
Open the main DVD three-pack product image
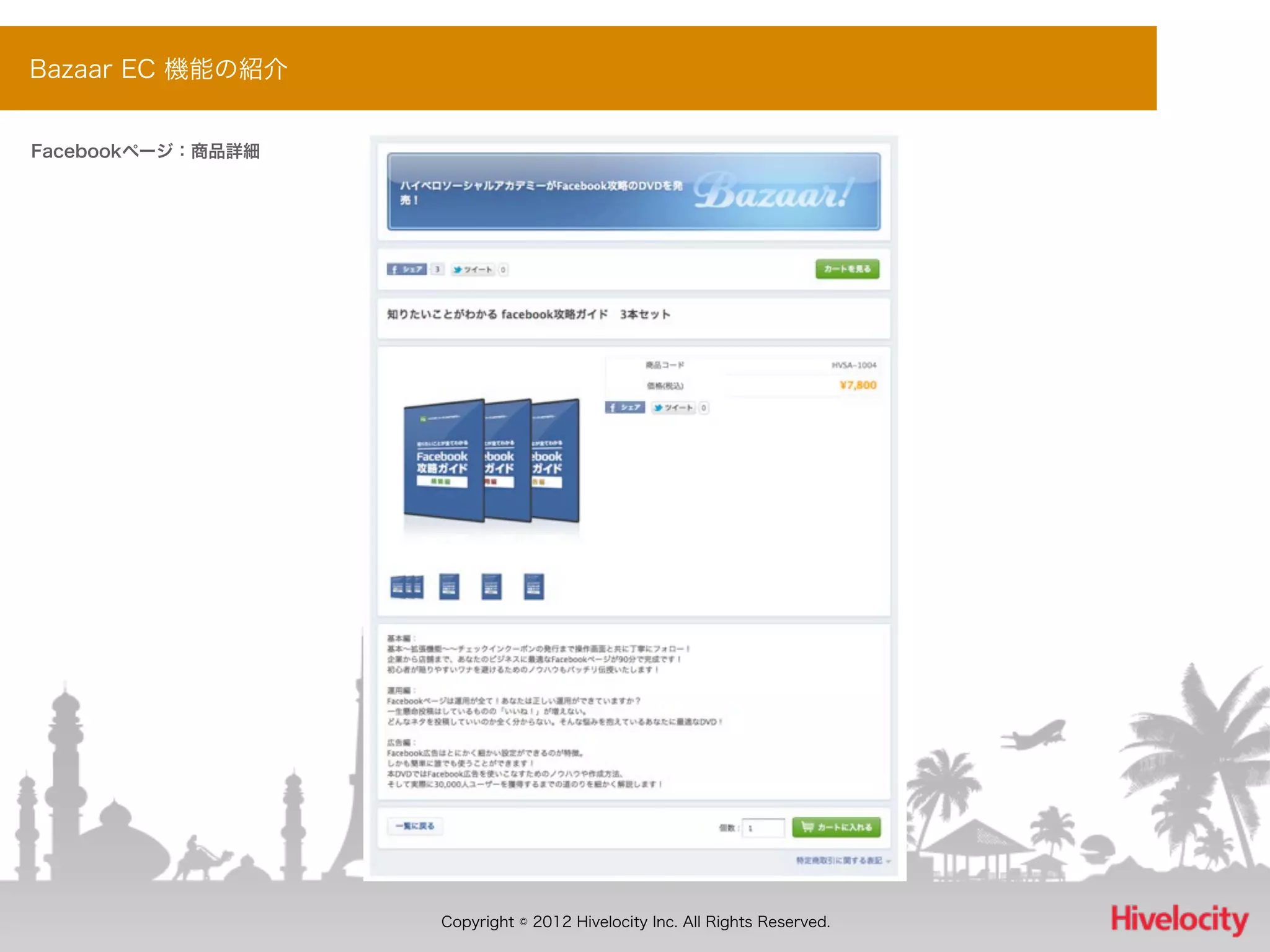(491, 461)
